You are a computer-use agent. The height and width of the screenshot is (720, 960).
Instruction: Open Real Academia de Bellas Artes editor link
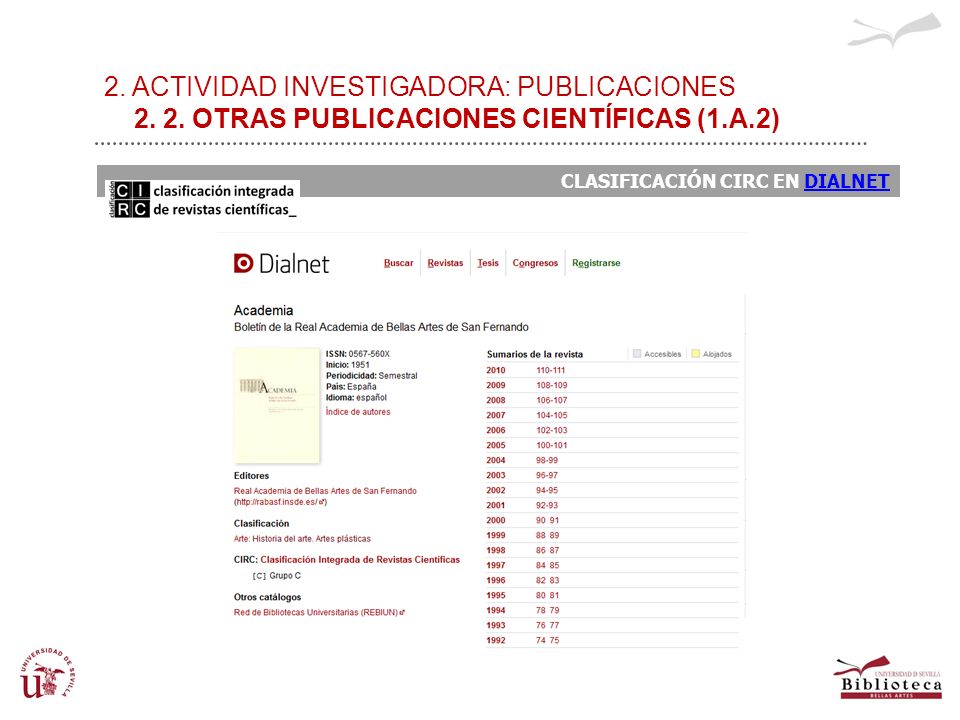pyautogui.click(x=325, y=491)
